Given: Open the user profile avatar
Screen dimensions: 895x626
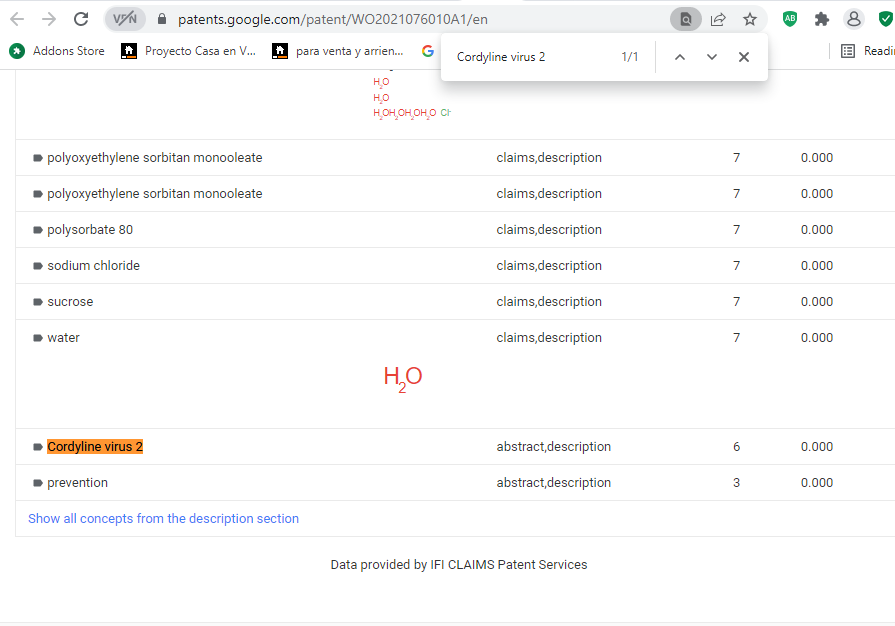Looking at the screenshot, I should click(x=853, y=19).
